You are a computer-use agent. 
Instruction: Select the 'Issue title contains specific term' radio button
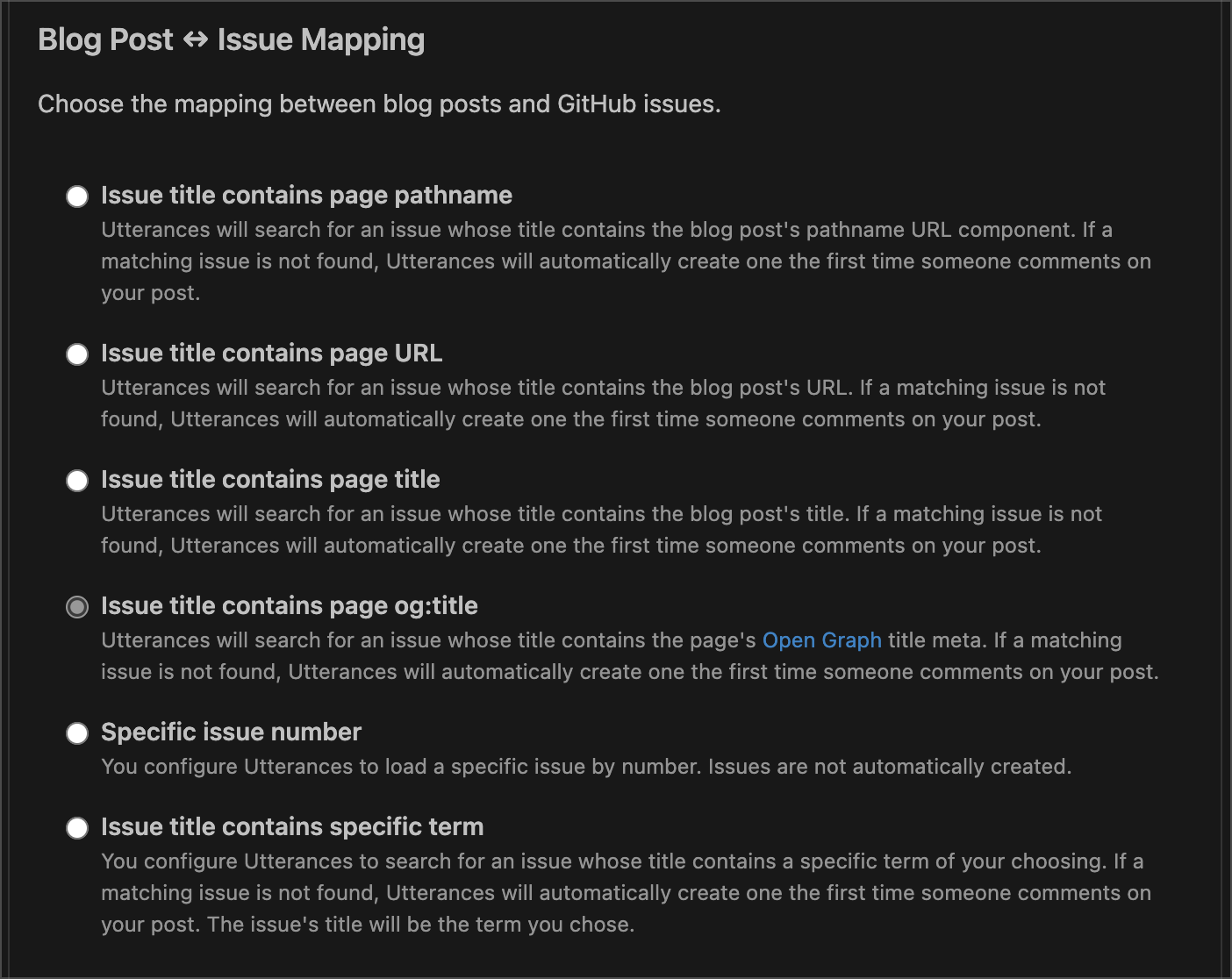77,827
